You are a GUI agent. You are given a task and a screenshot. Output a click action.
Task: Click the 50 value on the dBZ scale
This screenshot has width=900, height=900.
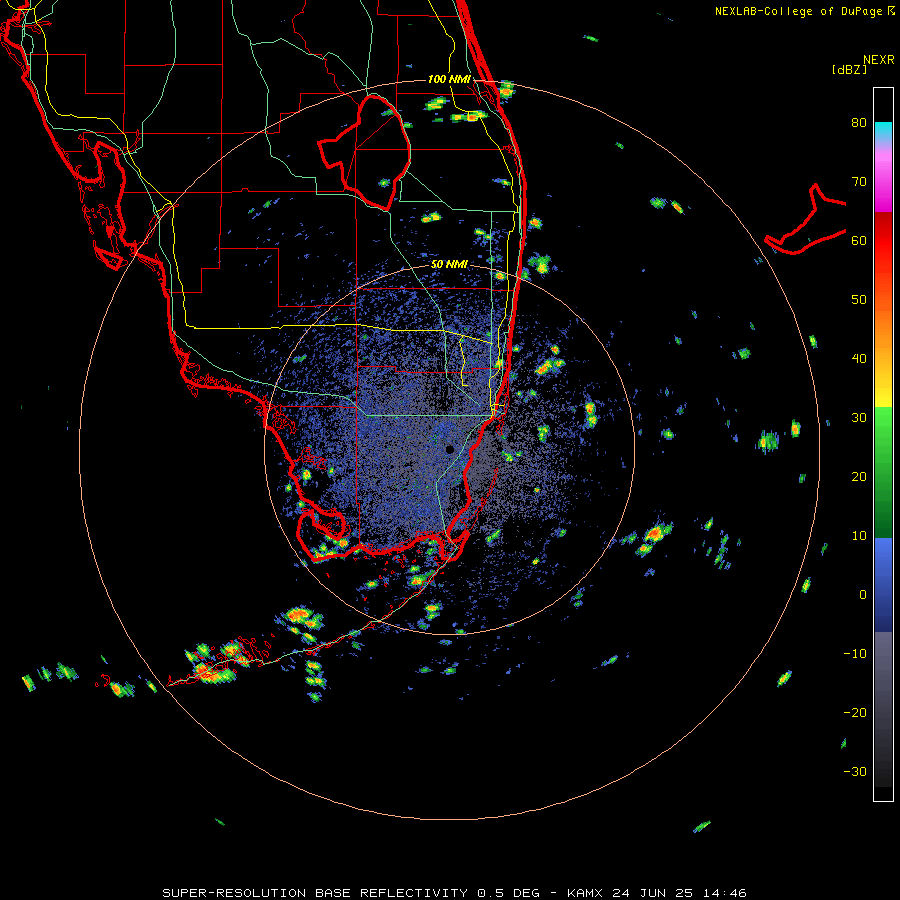tap(859, 300)
